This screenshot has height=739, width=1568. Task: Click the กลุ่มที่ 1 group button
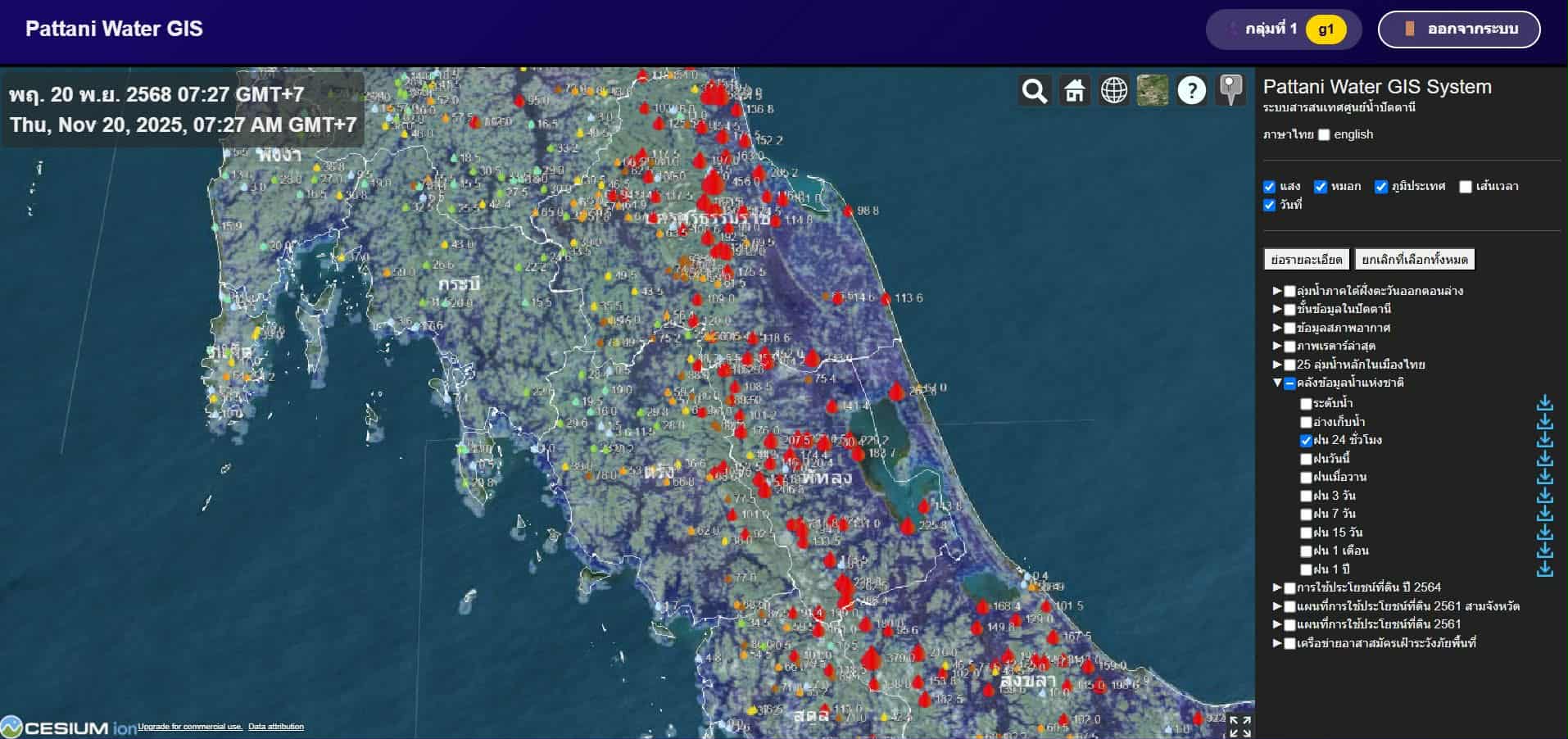pos(1284,29)
